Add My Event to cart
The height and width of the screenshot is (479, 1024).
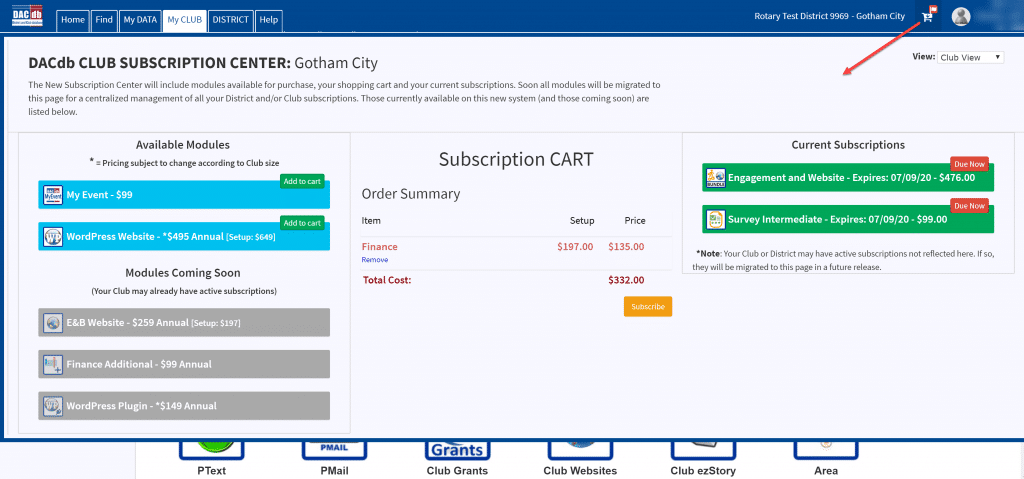301,181
